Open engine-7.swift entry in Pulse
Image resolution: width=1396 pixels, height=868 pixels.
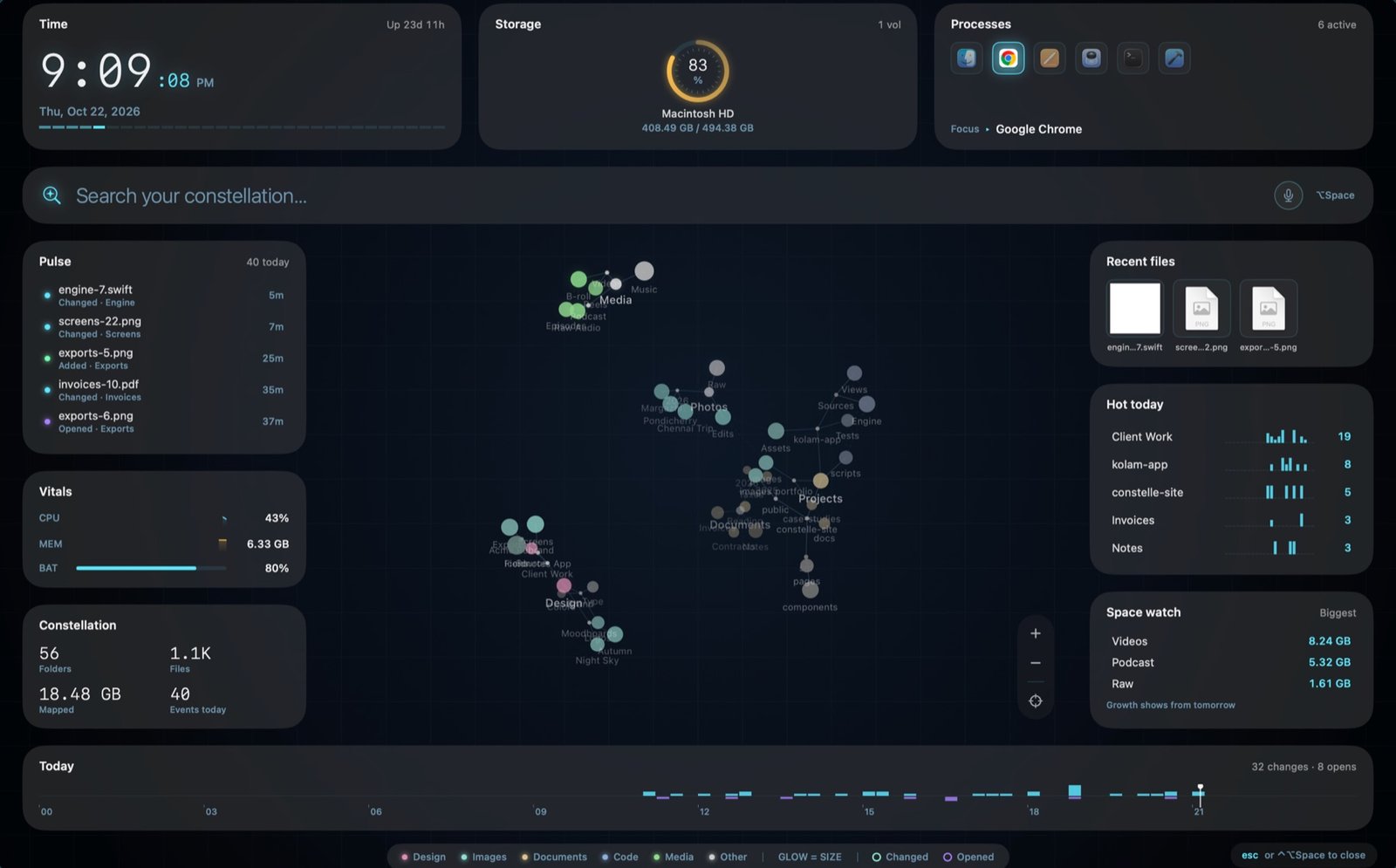click(x=165, y=296)
